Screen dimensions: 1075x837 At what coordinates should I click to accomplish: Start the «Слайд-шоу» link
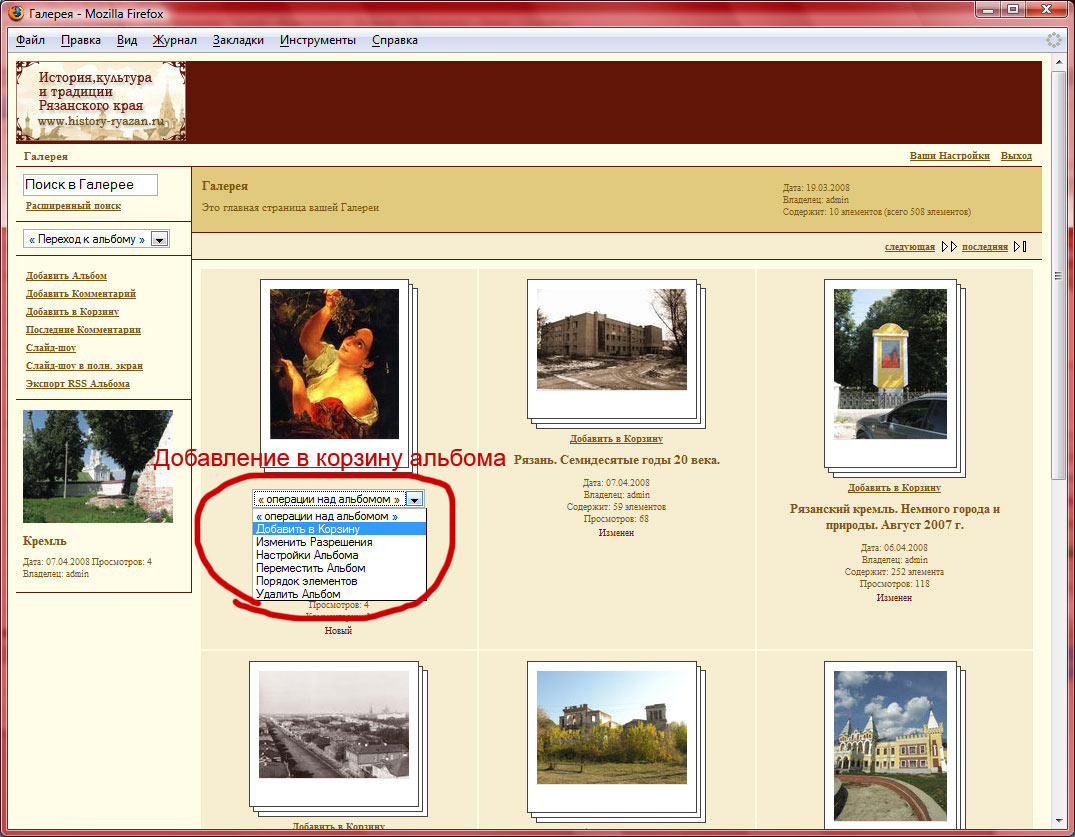[51, 348]
